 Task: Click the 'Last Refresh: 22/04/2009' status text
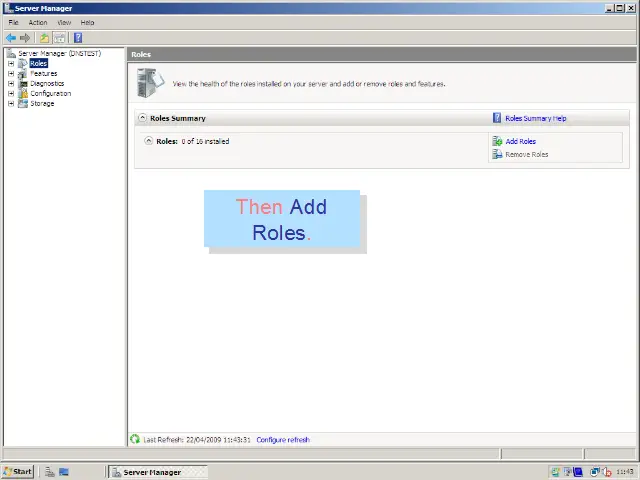[197, 440]
